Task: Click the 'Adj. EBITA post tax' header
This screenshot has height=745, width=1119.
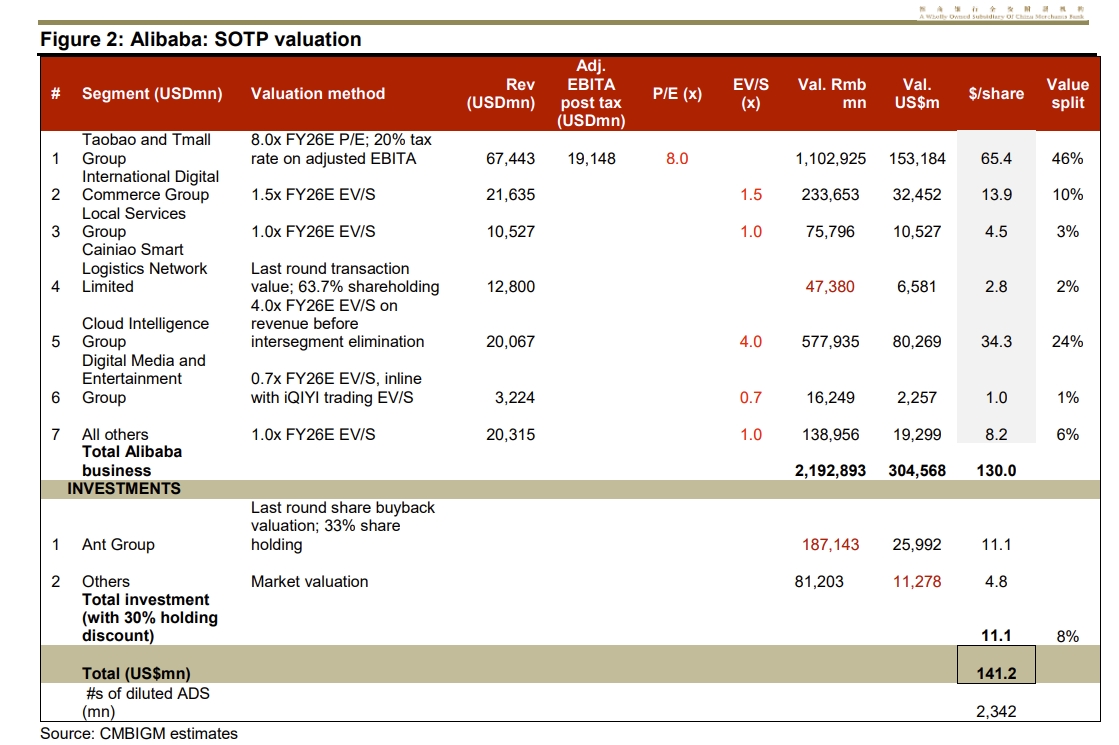Action: point(591,93)
